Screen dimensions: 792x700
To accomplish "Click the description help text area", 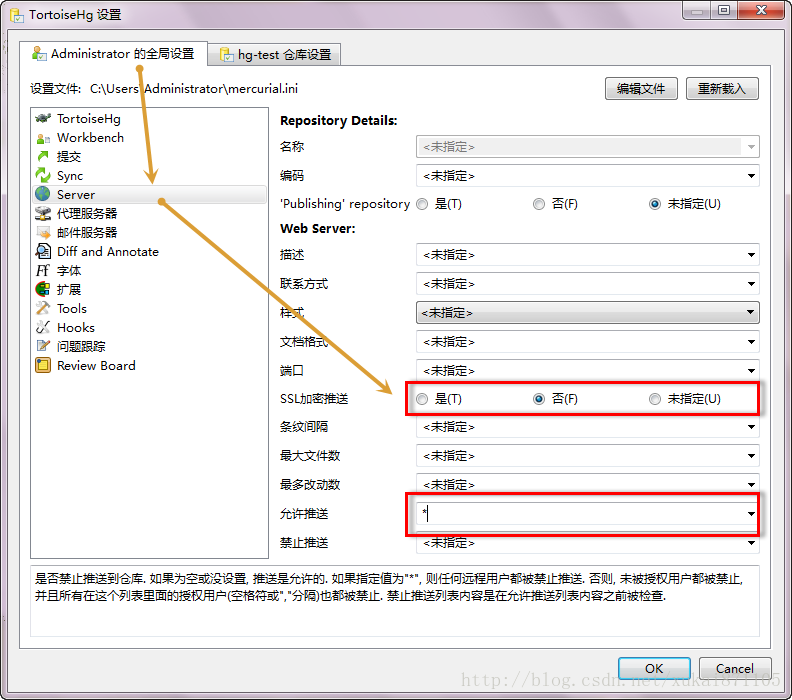I will (394, 601).
